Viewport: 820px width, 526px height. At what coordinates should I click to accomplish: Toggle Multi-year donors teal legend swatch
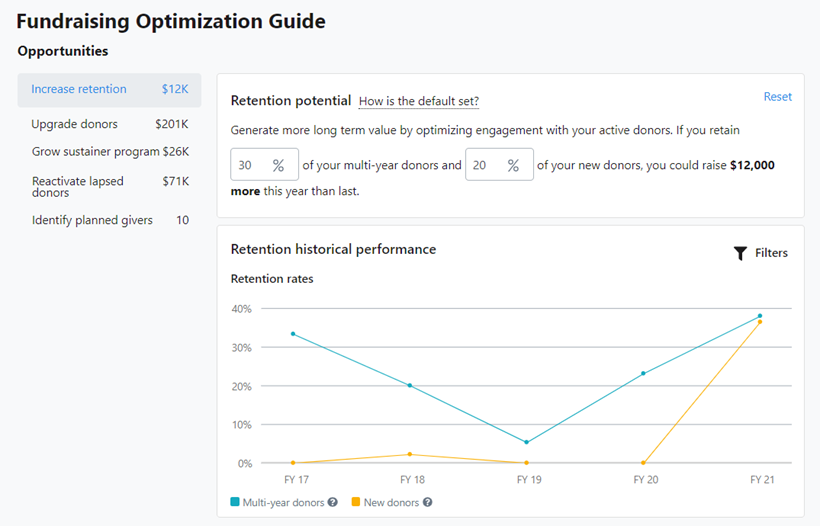click(x=235, y=502)
